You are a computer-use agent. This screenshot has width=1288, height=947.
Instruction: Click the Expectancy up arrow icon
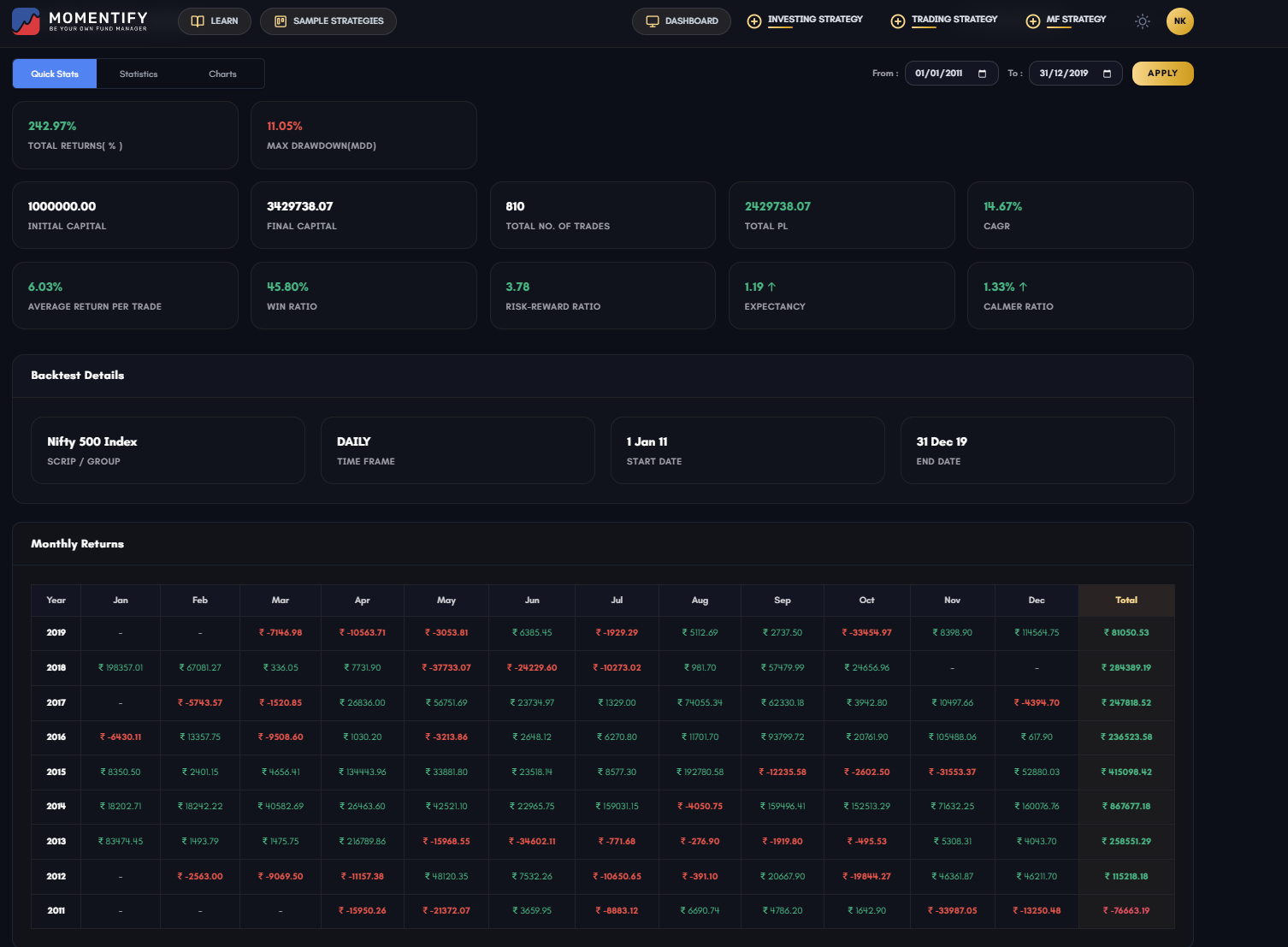click(772, 287)
